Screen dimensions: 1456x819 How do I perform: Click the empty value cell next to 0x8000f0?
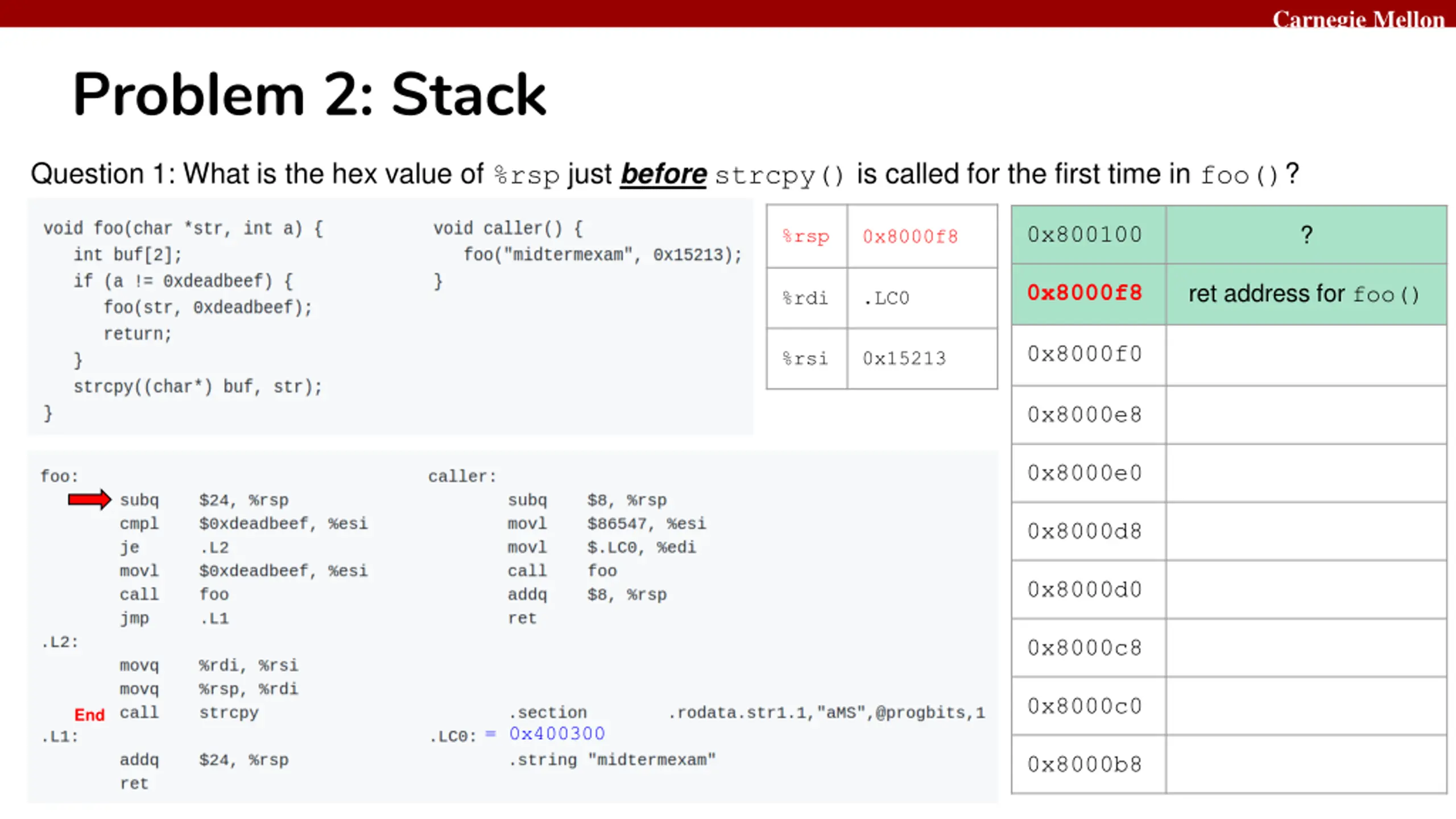(x=1306, y=355)
